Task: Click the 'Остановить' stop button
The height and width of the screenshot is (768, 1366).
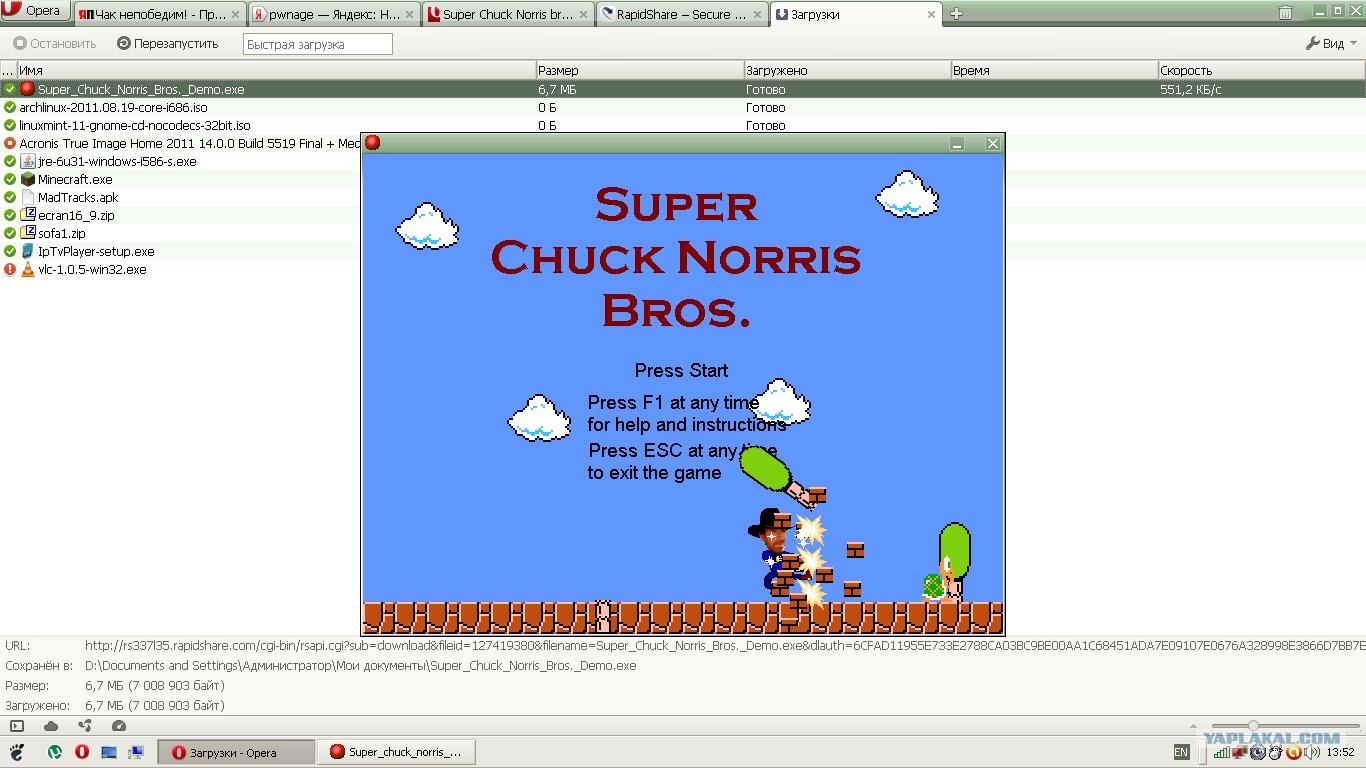Action: 55,44
